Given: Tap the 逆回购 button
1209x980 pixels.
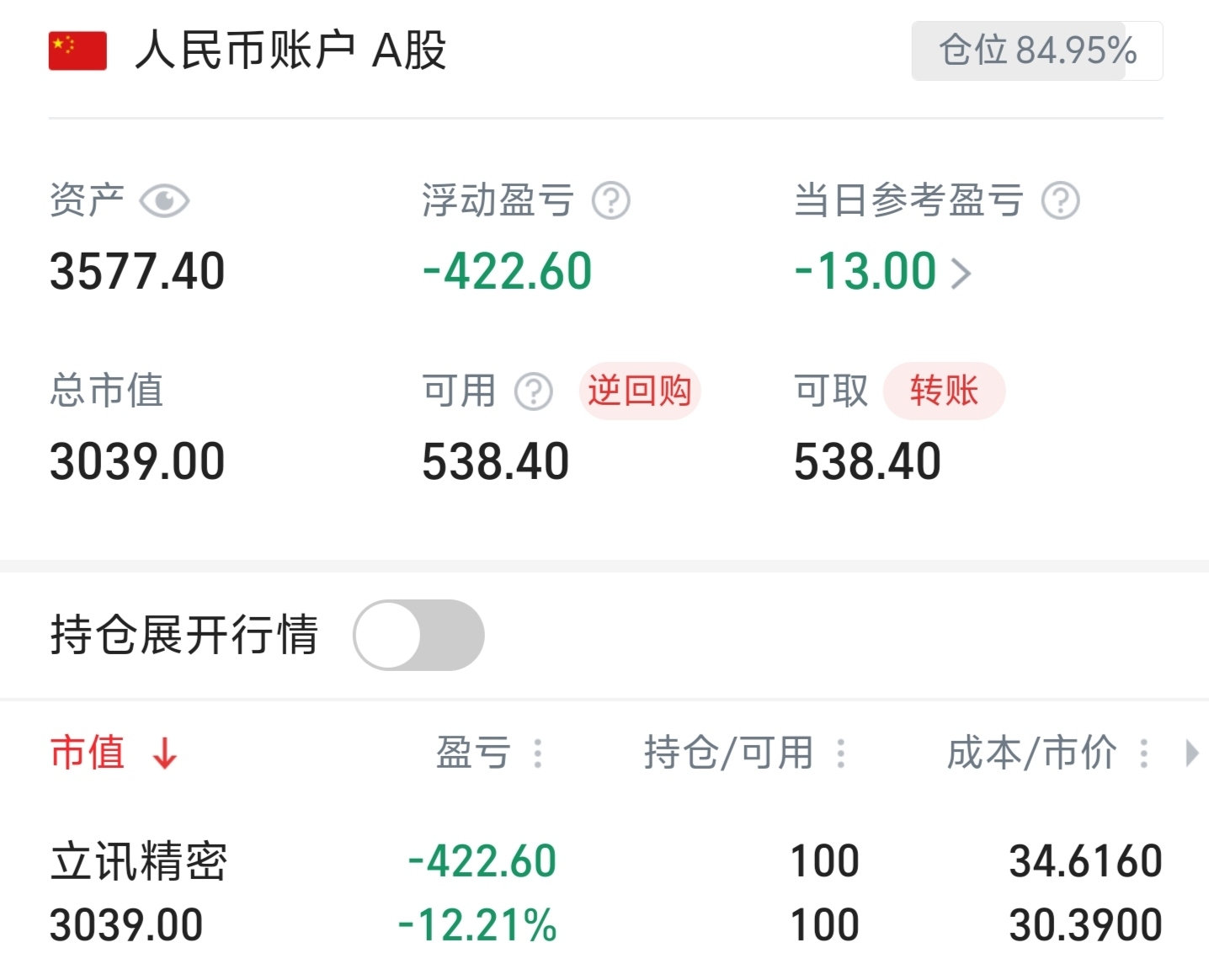Looking at the screenshot, I should [x=639, y=391].
